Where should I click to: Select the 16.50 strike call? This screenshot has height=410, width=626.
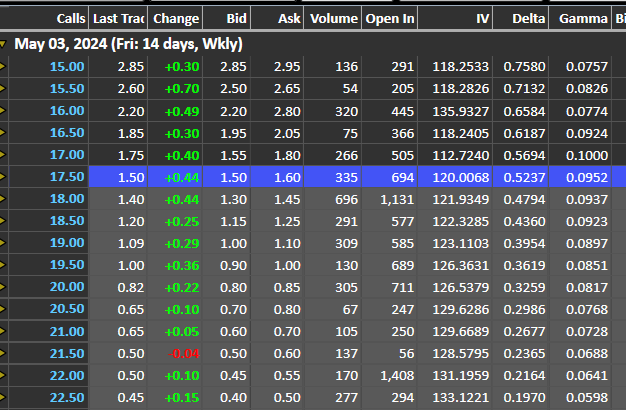(67, 133)
